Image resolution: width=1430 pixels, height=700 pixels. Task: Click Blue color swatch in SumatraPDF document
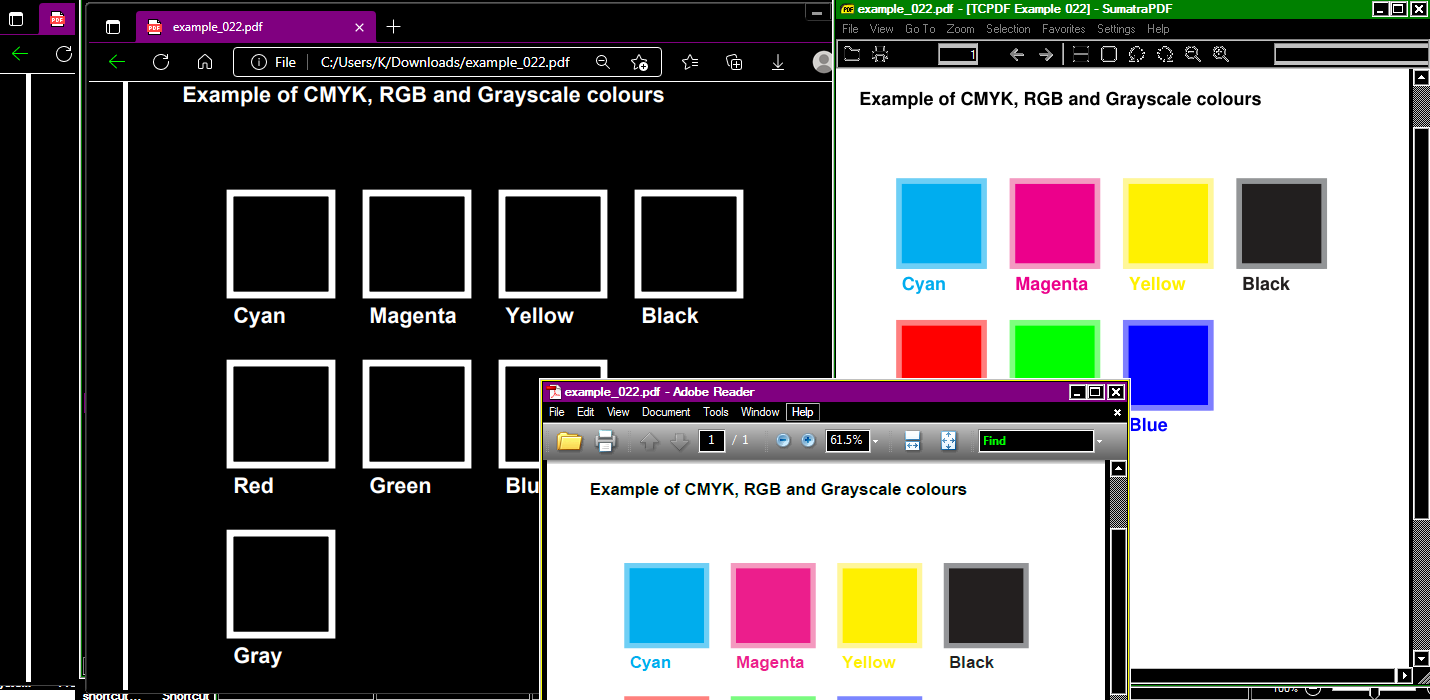pos(1168,365)
